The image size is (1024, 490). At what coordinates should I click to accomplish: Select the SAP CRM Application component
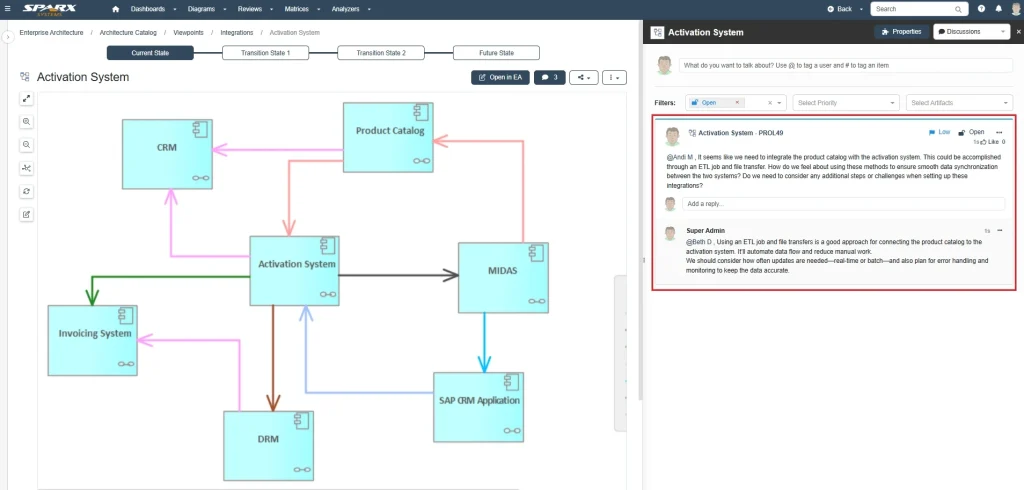(479, 407)
